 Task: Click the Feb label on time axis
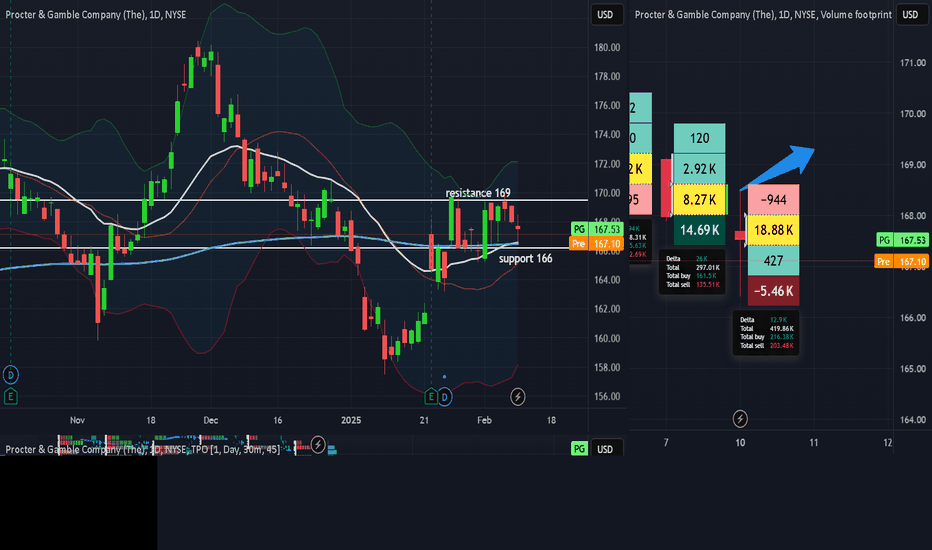pos(484,420)
